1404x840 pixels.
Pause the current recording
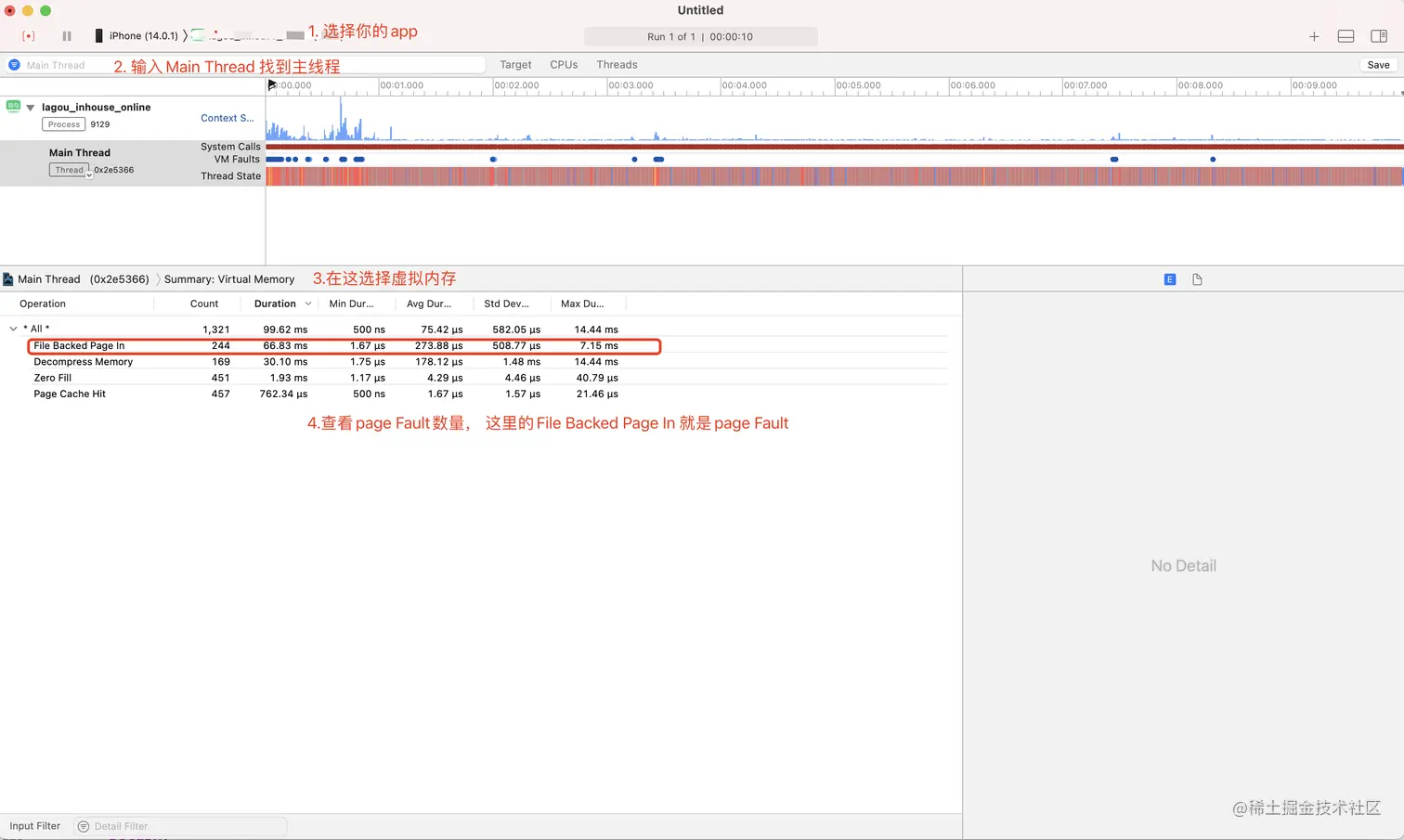pos(67,36)
